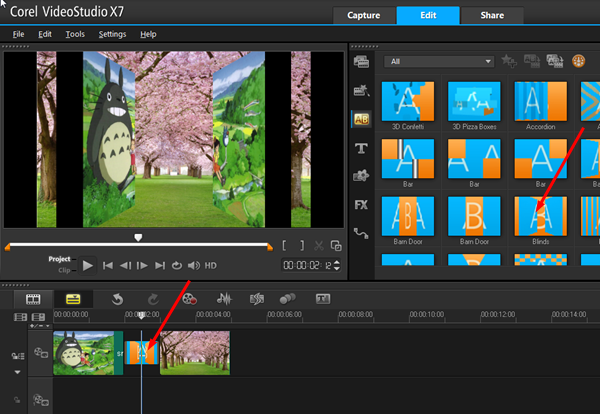600x414 pixels.
Task: Click the Record/Capture option icon
Action: click(x=191, y=299)
